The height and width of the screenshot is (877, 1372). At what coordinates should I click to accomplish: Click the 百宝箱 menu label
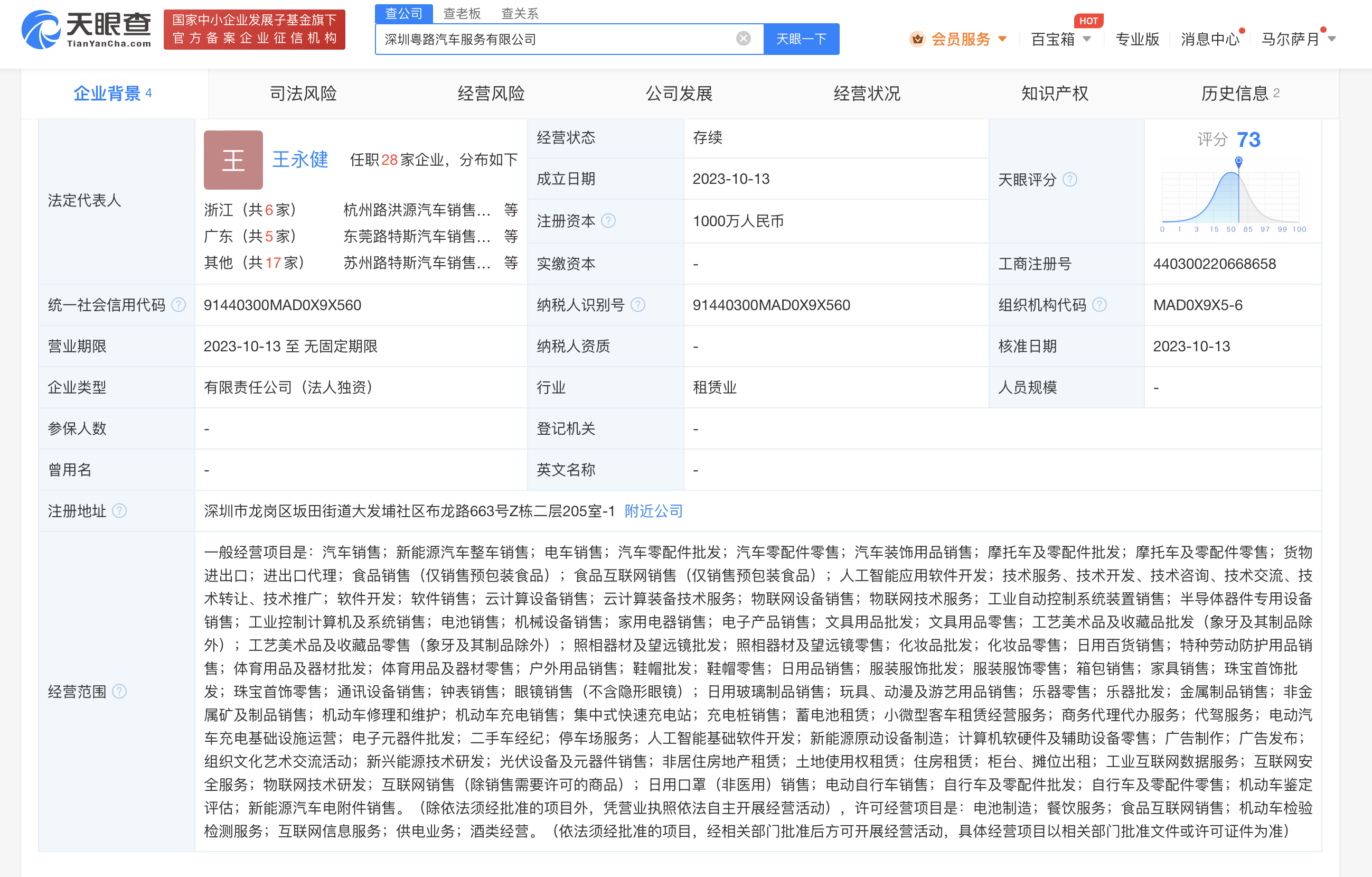1053,39
